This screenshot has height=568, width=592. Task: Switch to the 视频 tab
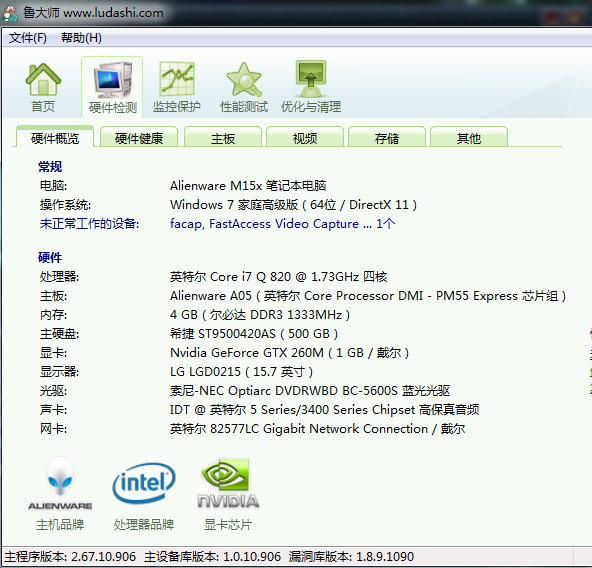(x=305, y=137)
